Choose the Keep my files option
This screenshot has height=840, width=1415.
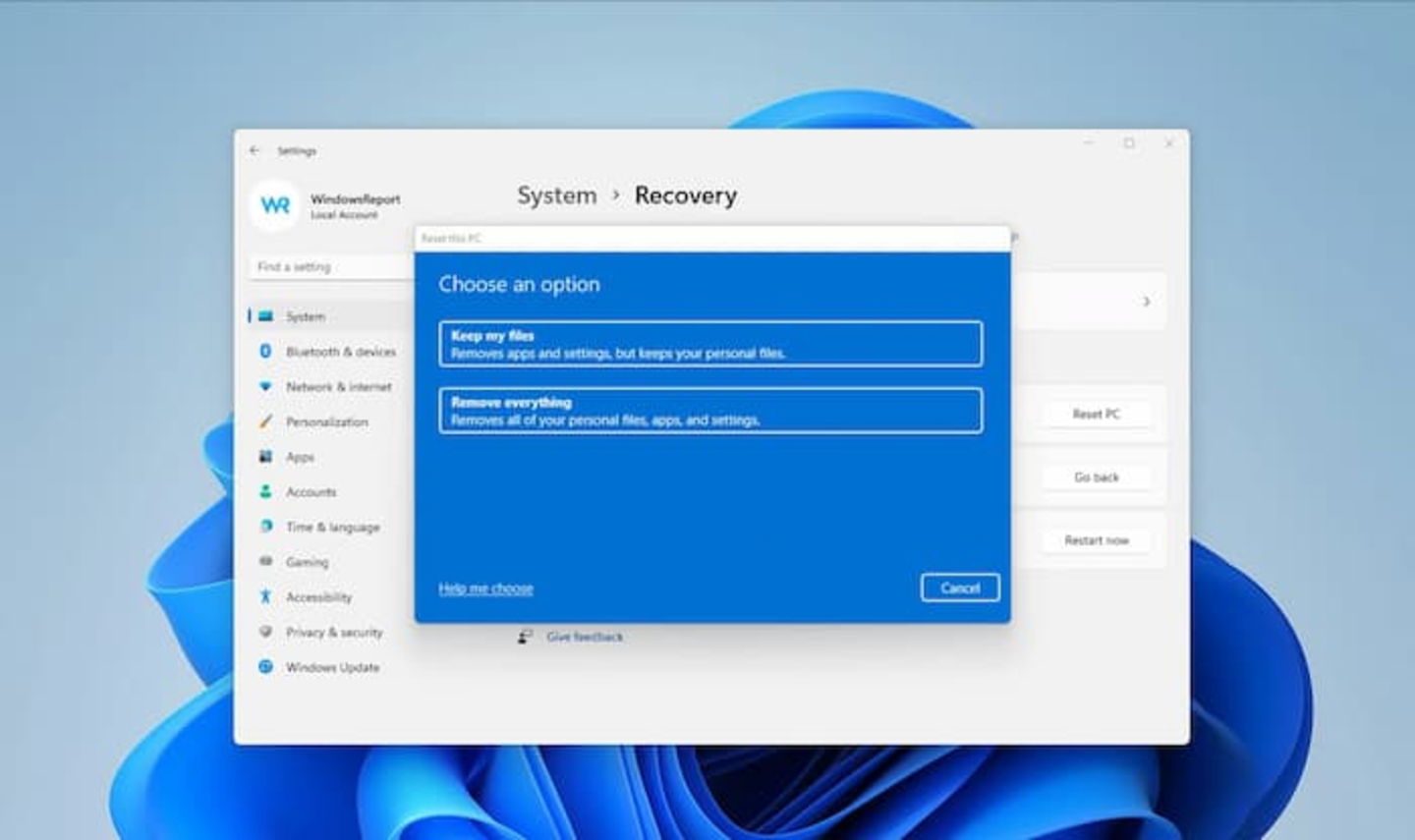click(x=710, y=344)
